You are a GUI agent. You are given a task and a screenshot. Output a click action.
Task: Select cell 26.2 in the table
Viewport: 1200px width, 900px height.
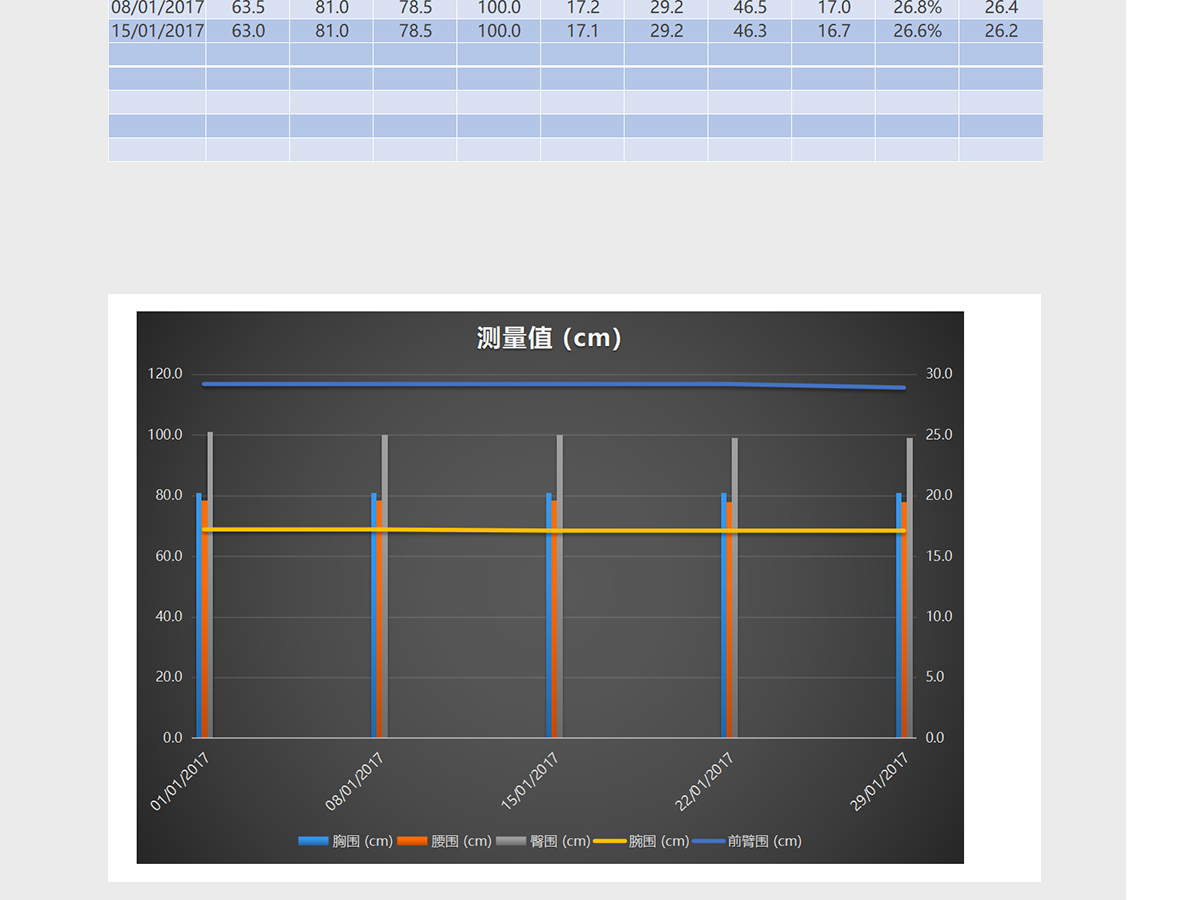click(1001, 31)
